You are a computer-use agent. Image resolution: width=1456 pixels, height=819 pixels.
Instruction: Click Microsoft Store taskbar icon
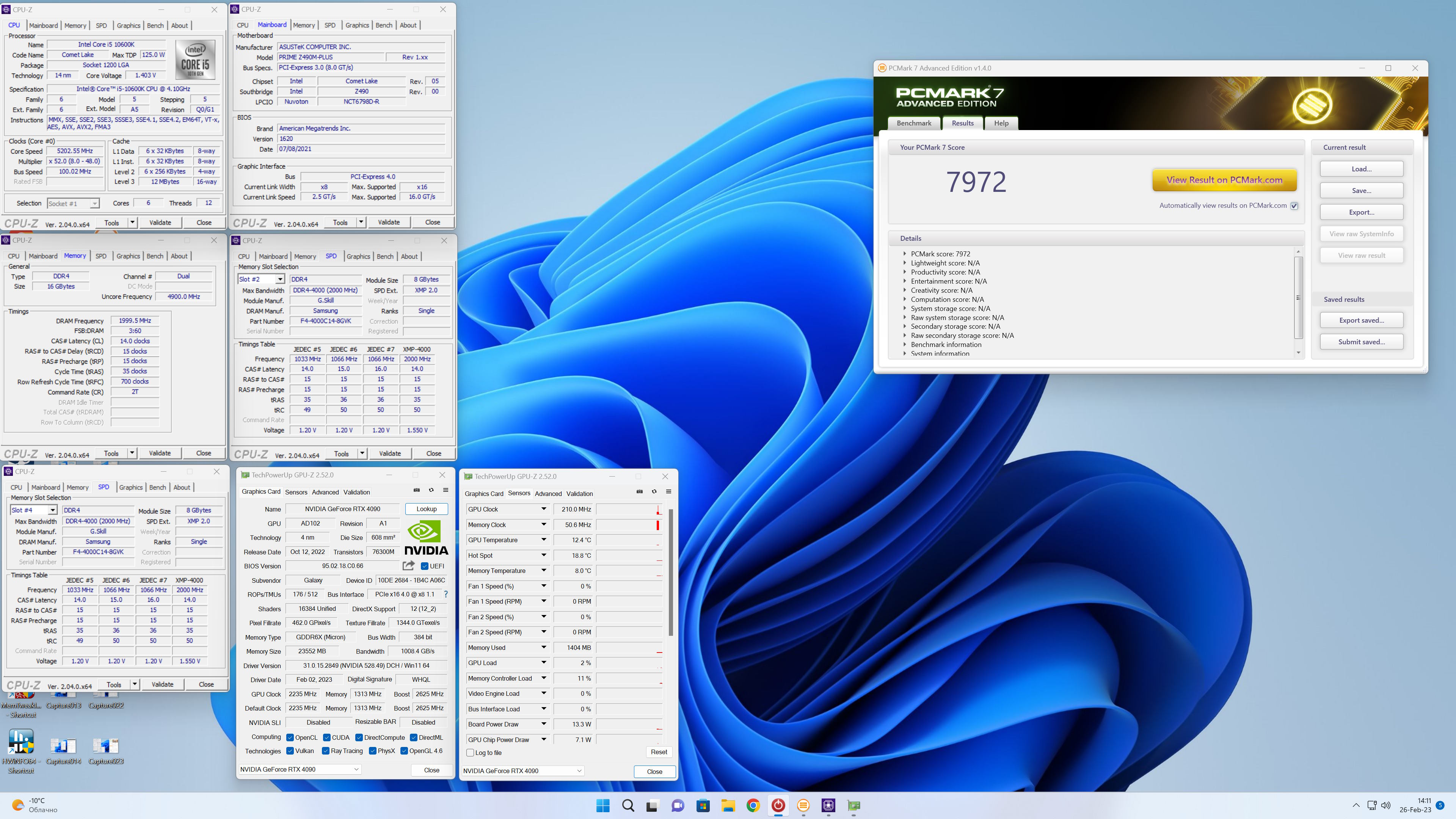pyautogui.click(x=703, y=805)
